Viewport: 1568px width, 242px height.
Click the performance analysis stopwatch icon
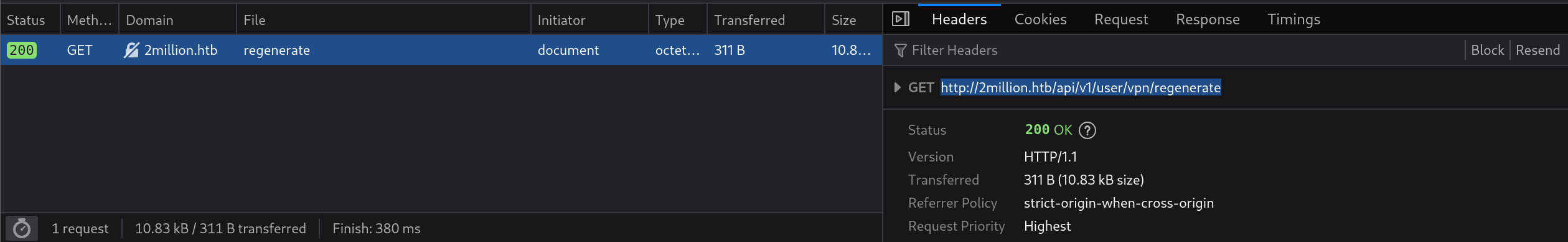pos(22,228)
